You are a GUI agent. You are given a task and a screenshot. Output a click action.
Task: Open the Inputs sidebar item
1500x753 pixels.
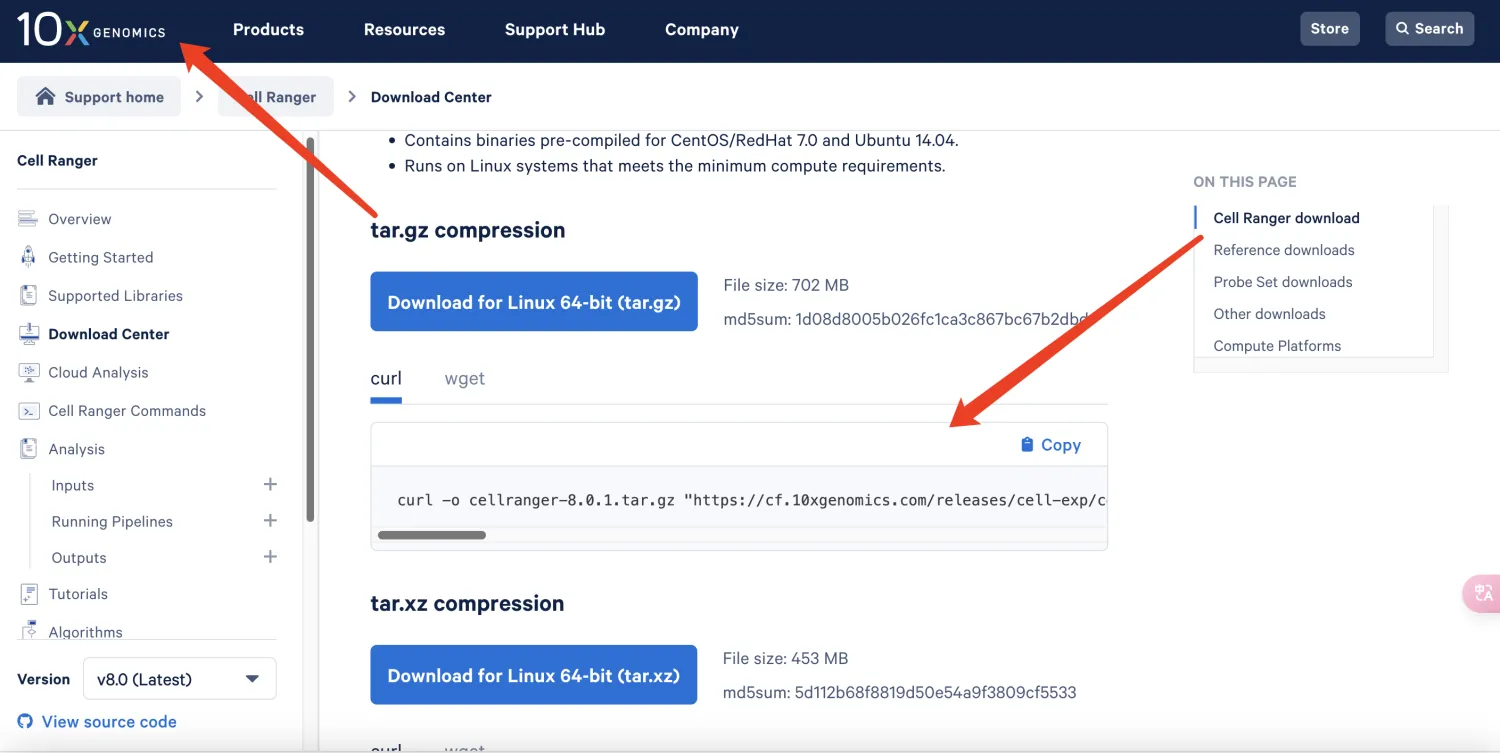click(x=73, y=485)
